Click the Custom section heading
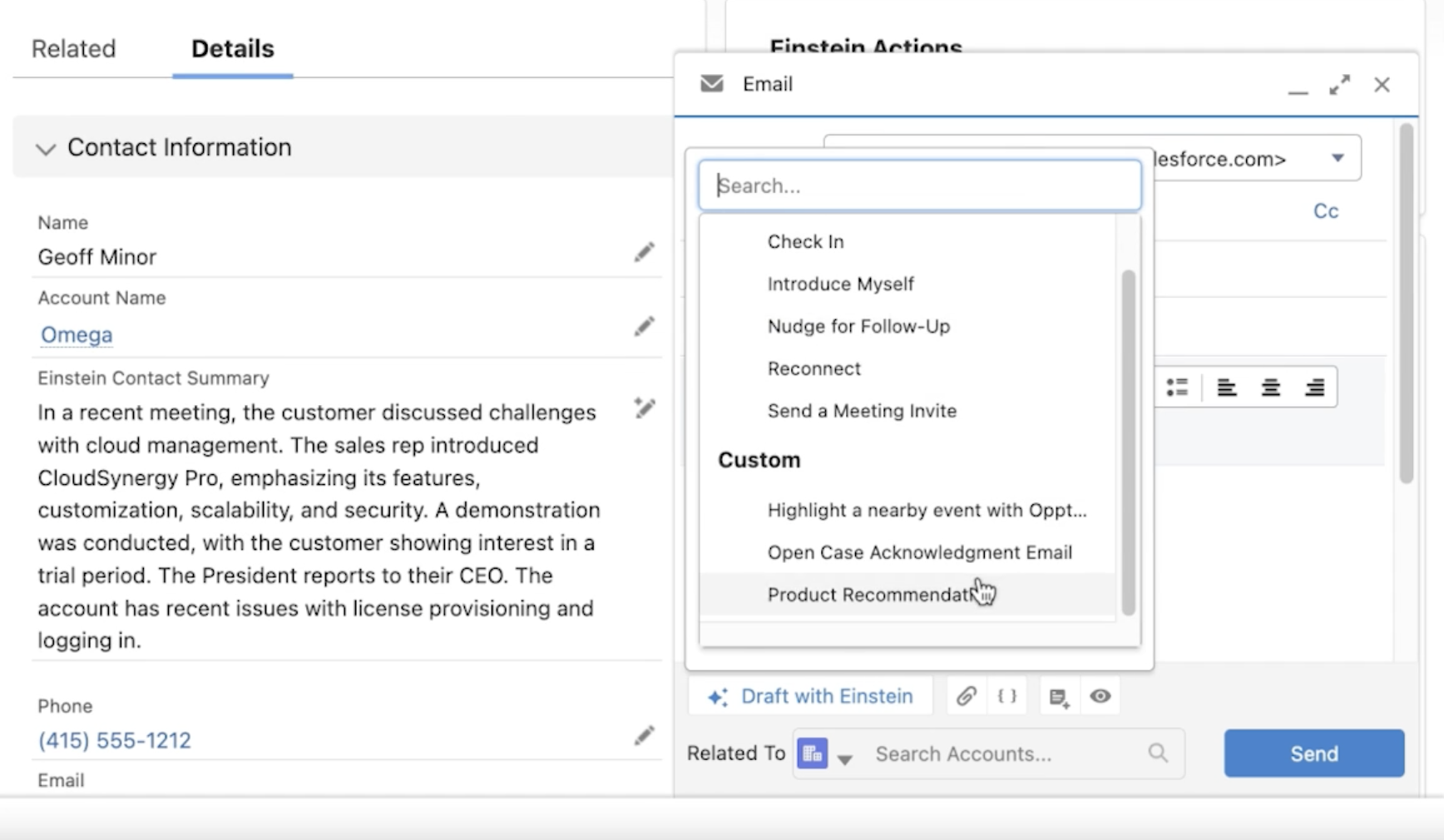The image size is (1444, 840). point(759,460)
